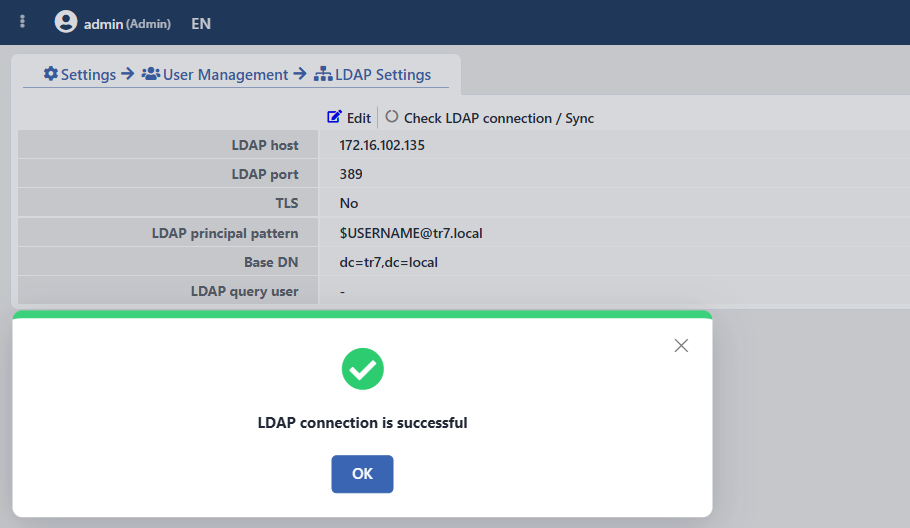Click the arrow before LDAP Settings breadcrumb
This screenshot has width=910, height=528.
click(x=300, y=74)
